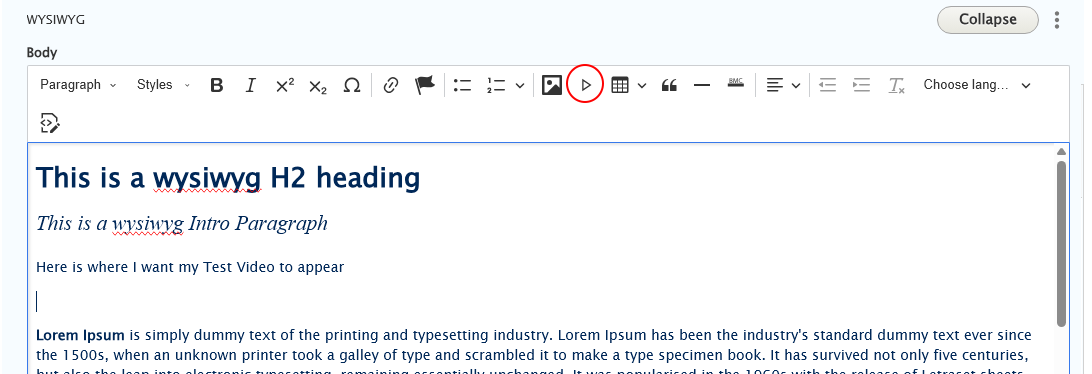
Task: Toggle bold formatting
Action: point(217,86)
